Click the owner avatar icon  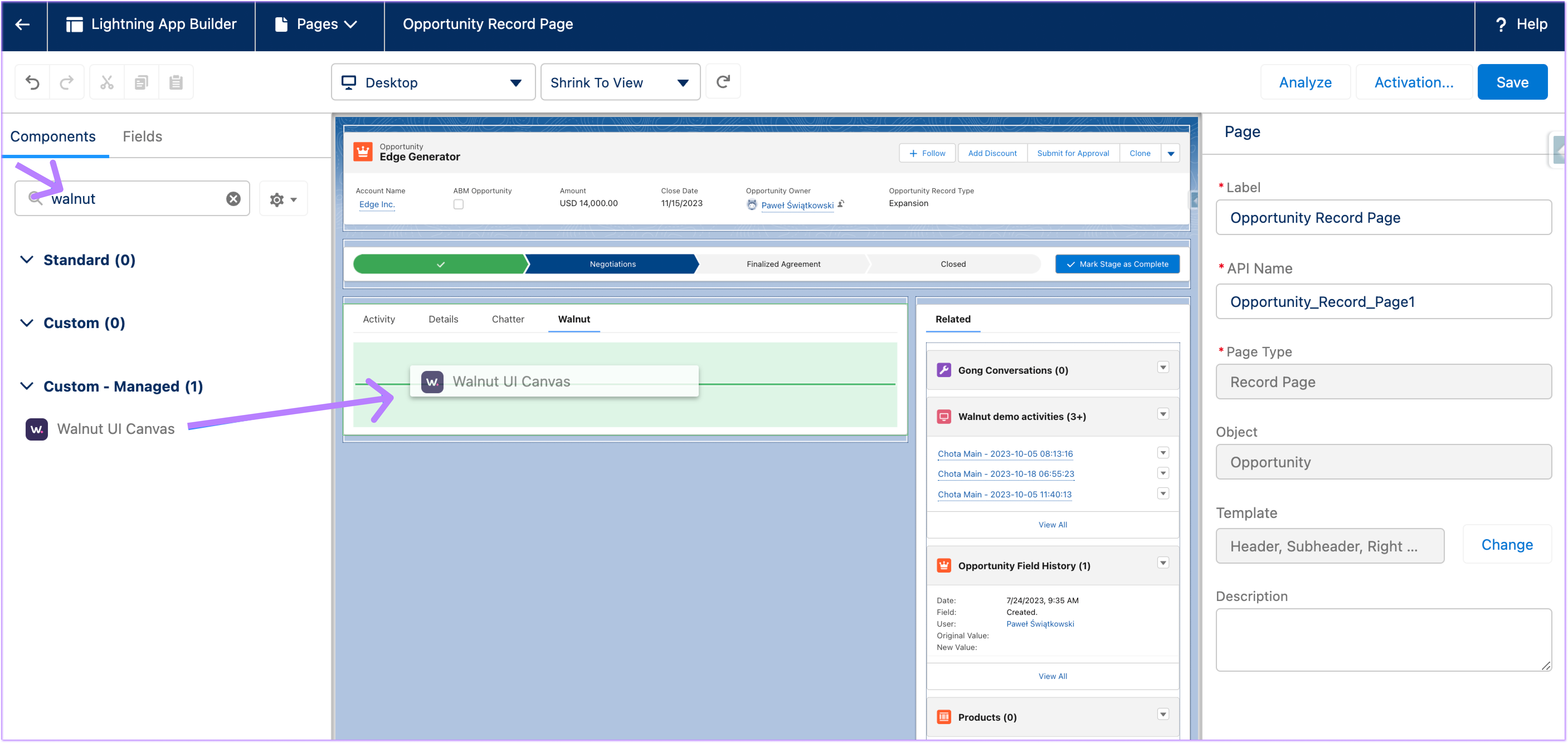click(752, 205)
